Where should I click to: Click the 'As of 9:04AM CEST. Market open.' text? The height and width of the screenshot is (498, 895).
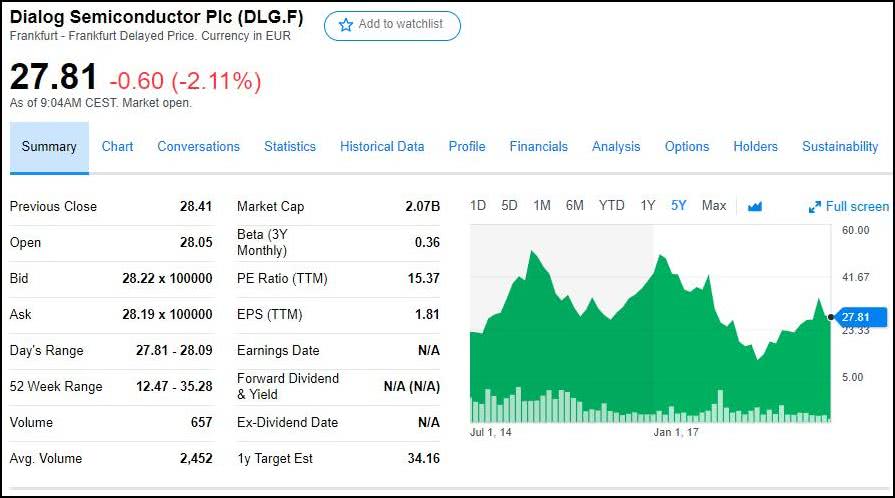click(x=100, y=103)
